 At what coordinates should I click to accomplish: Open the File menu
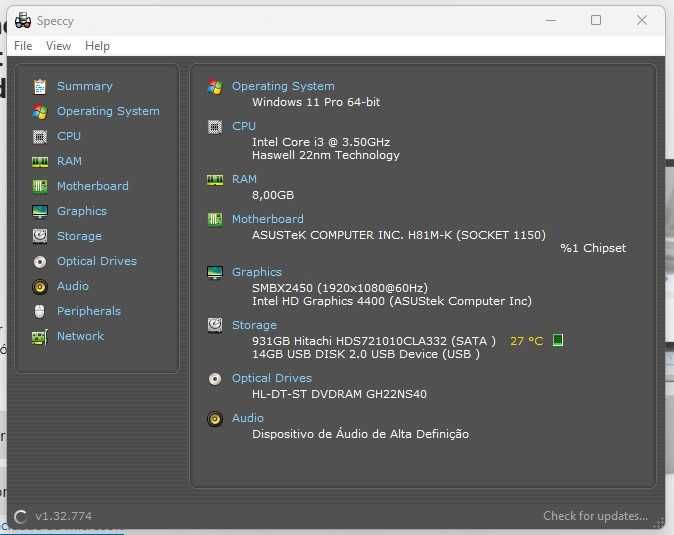pos(23,46)
